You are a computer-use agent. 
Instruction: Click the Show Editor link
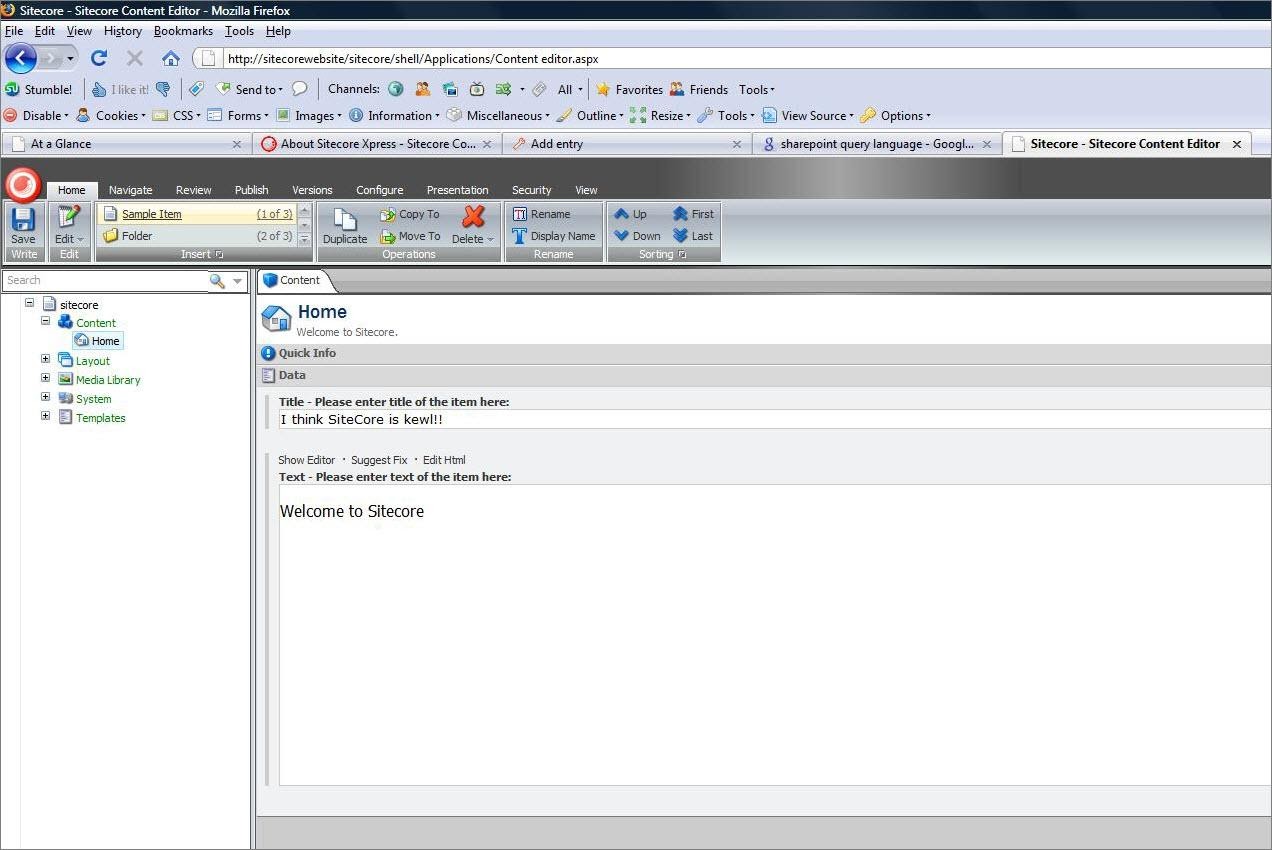306,460
